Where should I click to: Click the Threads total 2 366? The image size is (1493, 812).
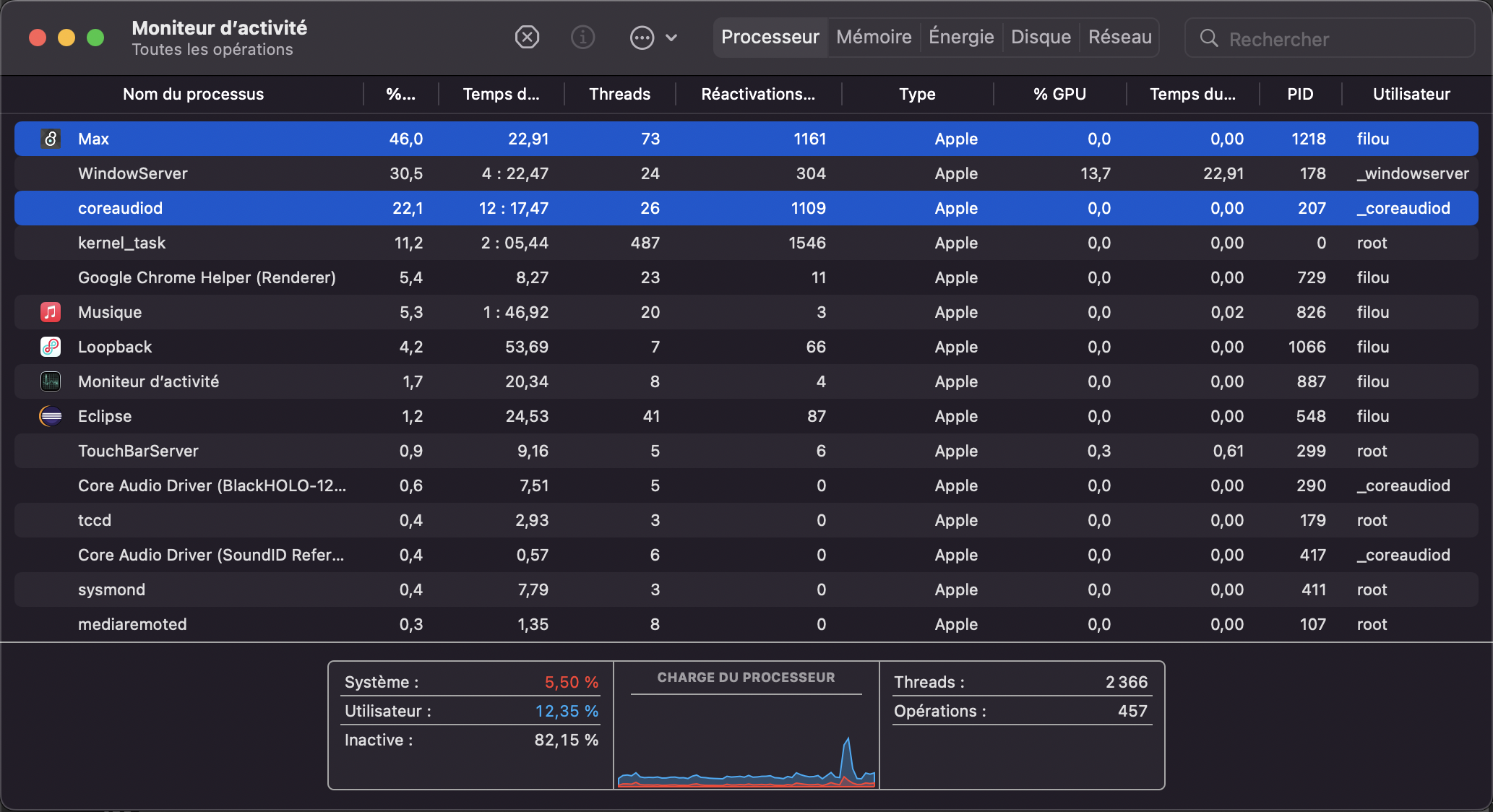[1127, 682]
